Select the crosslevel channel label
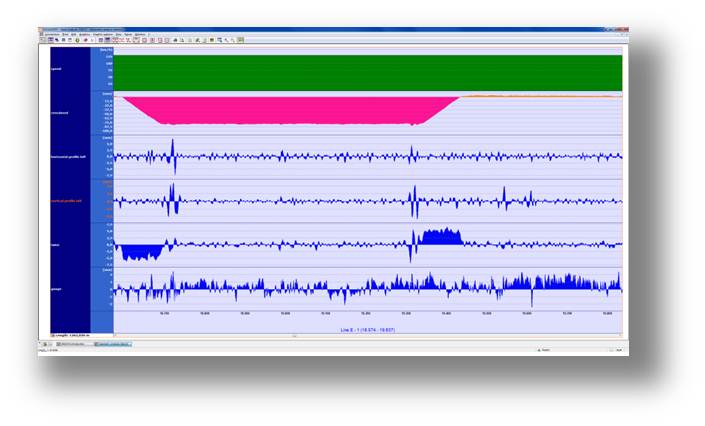 coord(60,113)
